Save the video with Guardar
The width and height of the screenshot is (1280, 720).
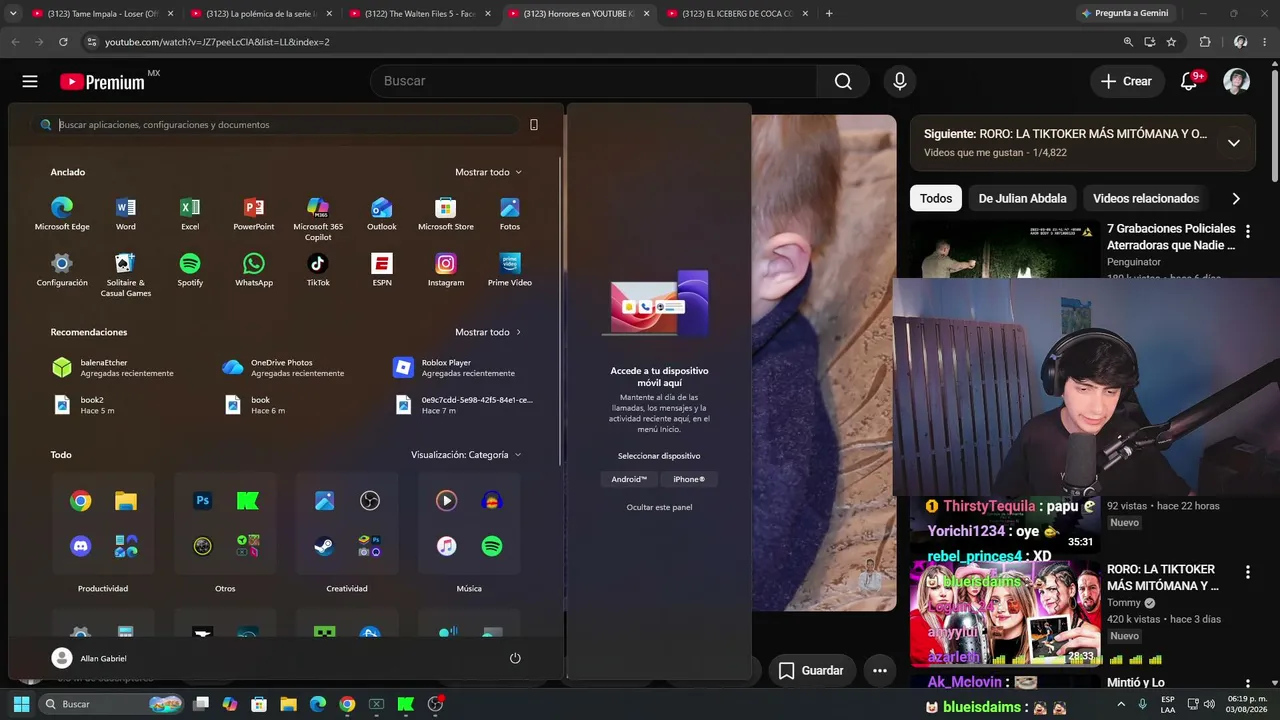811,671
